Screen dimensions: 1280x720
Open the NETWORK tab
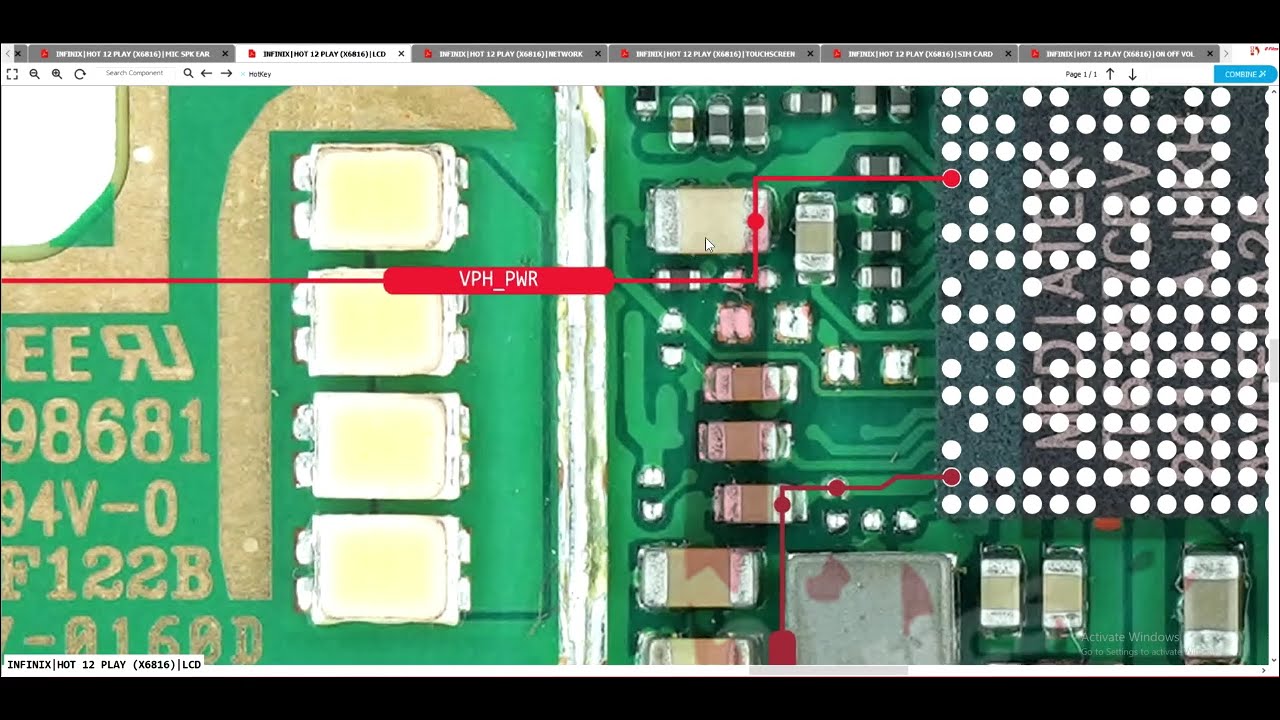click(x=511, y=54)
